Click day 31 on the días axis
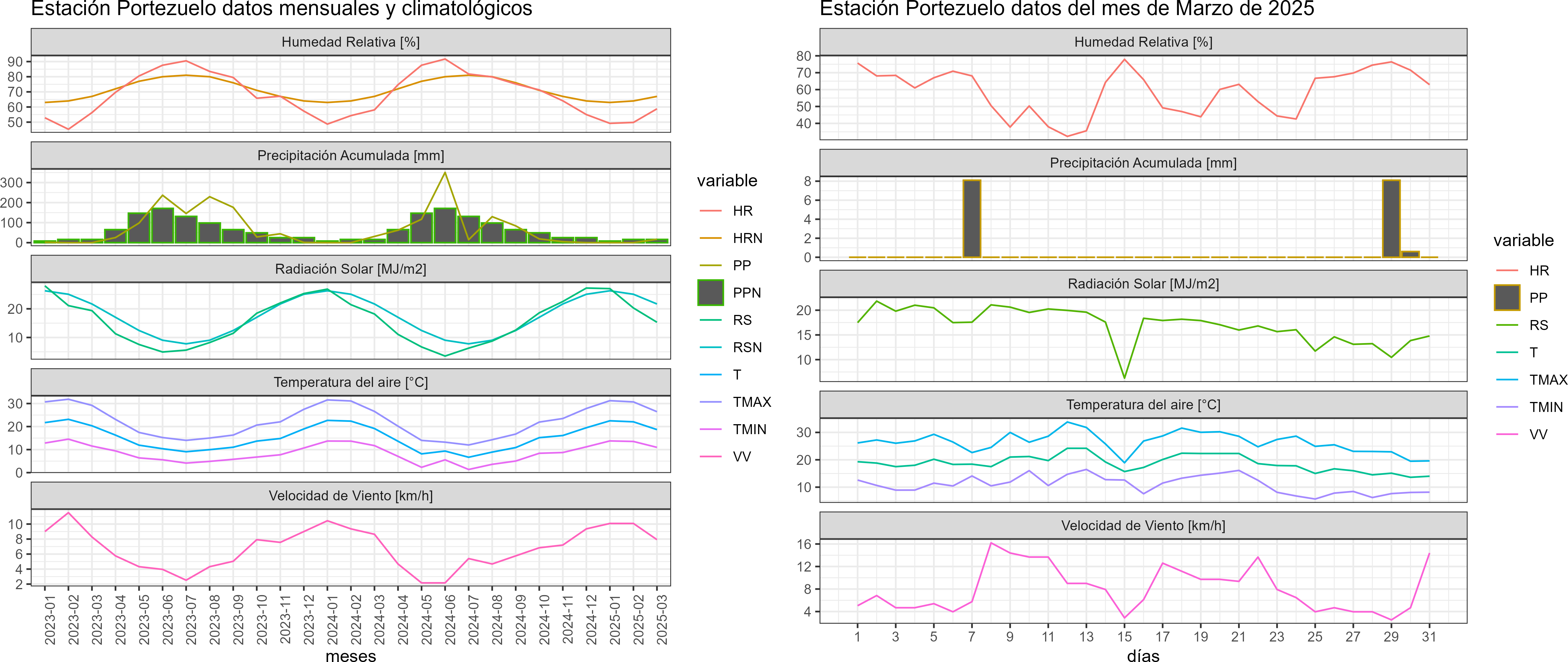The image size is (1568, 662). pyautogui.click(x=1429, y=636)
